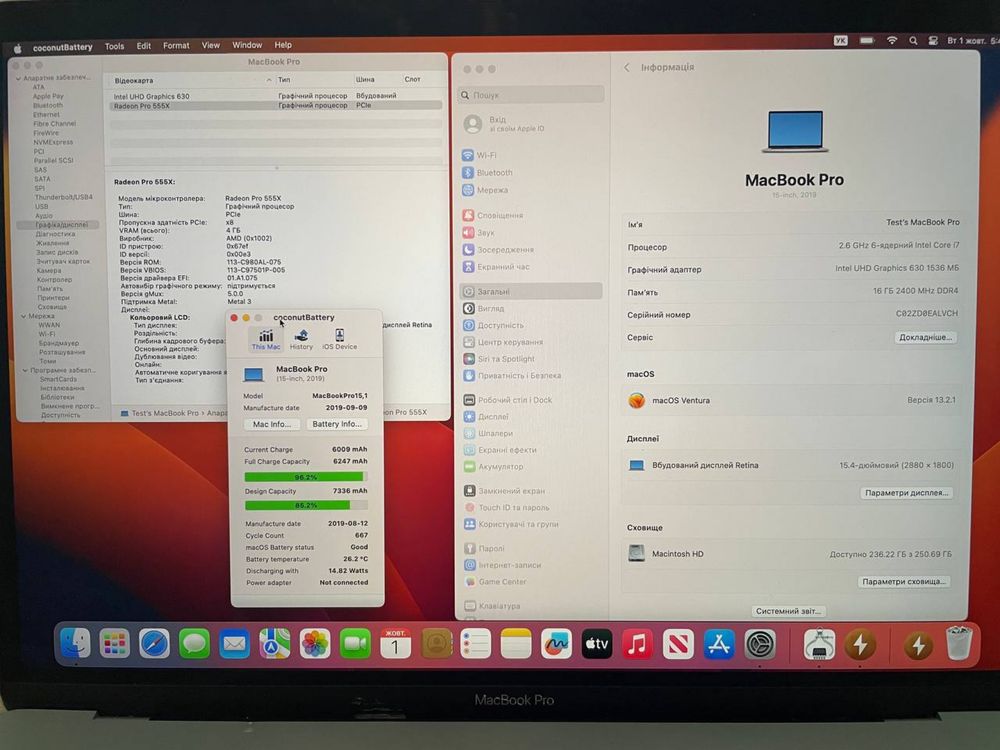Select Thunderbolt/USB4 in System Report sidebar
The height and width of the screenshot is (750, 1000).
coord(63,197)
